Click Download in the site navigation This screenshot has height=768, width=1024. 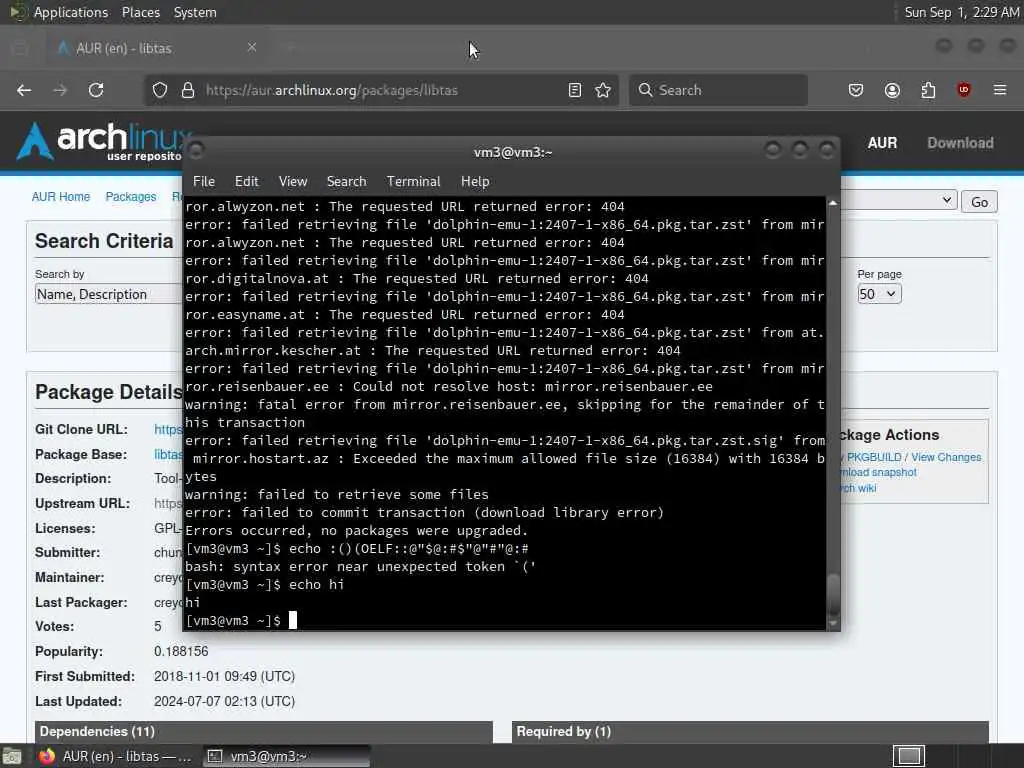961,143
